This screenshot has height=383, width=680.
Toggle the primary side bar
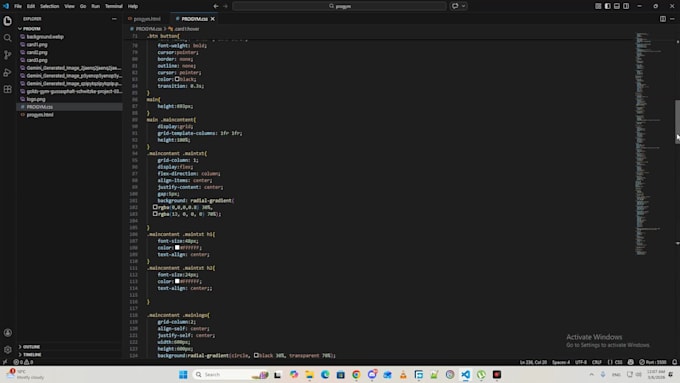(x=608, y=6)
